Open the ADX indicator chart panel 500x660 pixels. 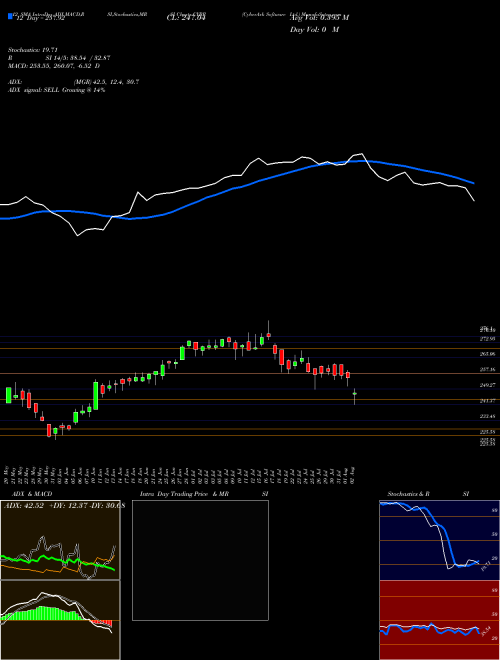[x=60, y=540]
